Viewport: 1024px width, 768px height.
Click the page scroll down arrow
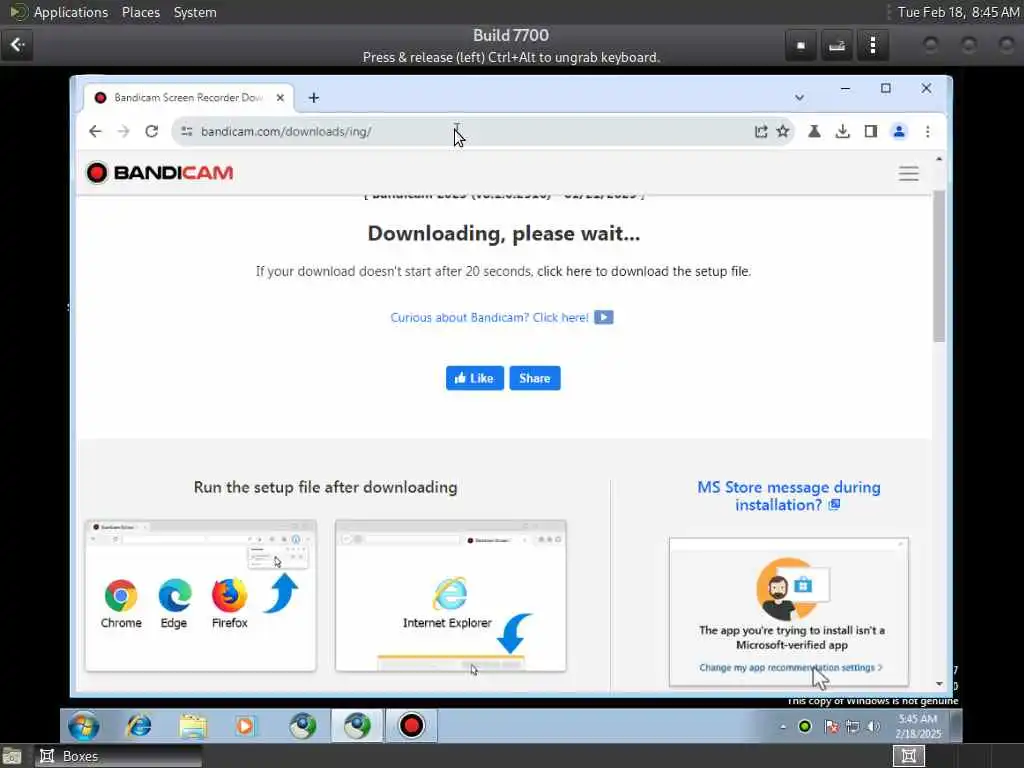[x=939, y=684]
